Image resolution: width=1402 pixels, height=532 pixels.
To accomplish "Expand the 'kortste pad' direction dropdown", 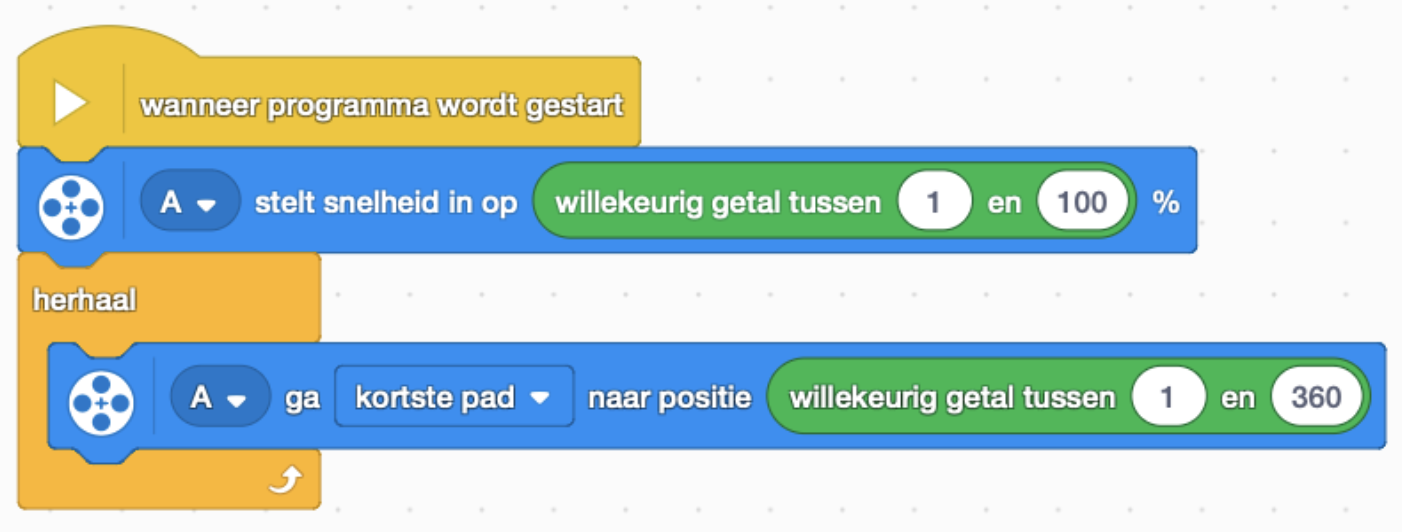I will pos(454,397).
